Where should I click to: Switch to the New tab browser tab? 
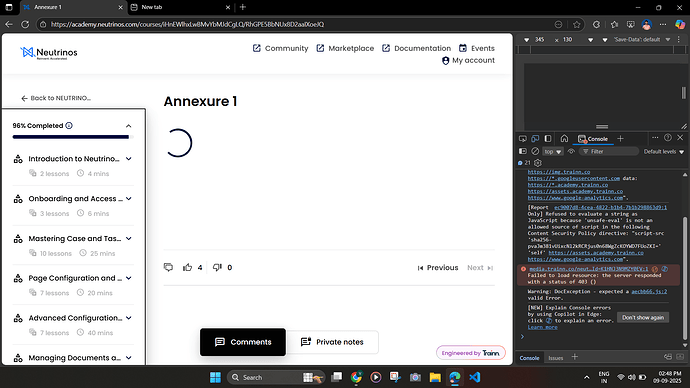[180, 7]
